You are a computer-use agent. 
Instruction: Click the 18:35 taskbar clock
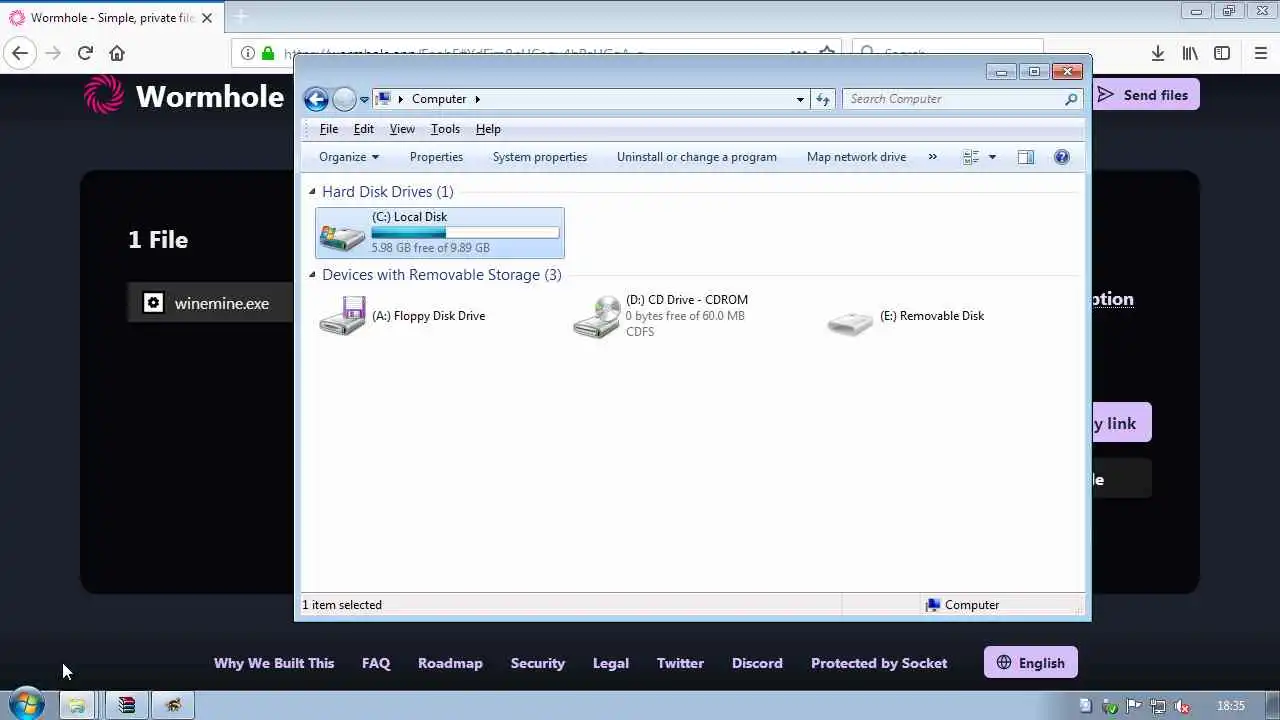(1230, 706)
